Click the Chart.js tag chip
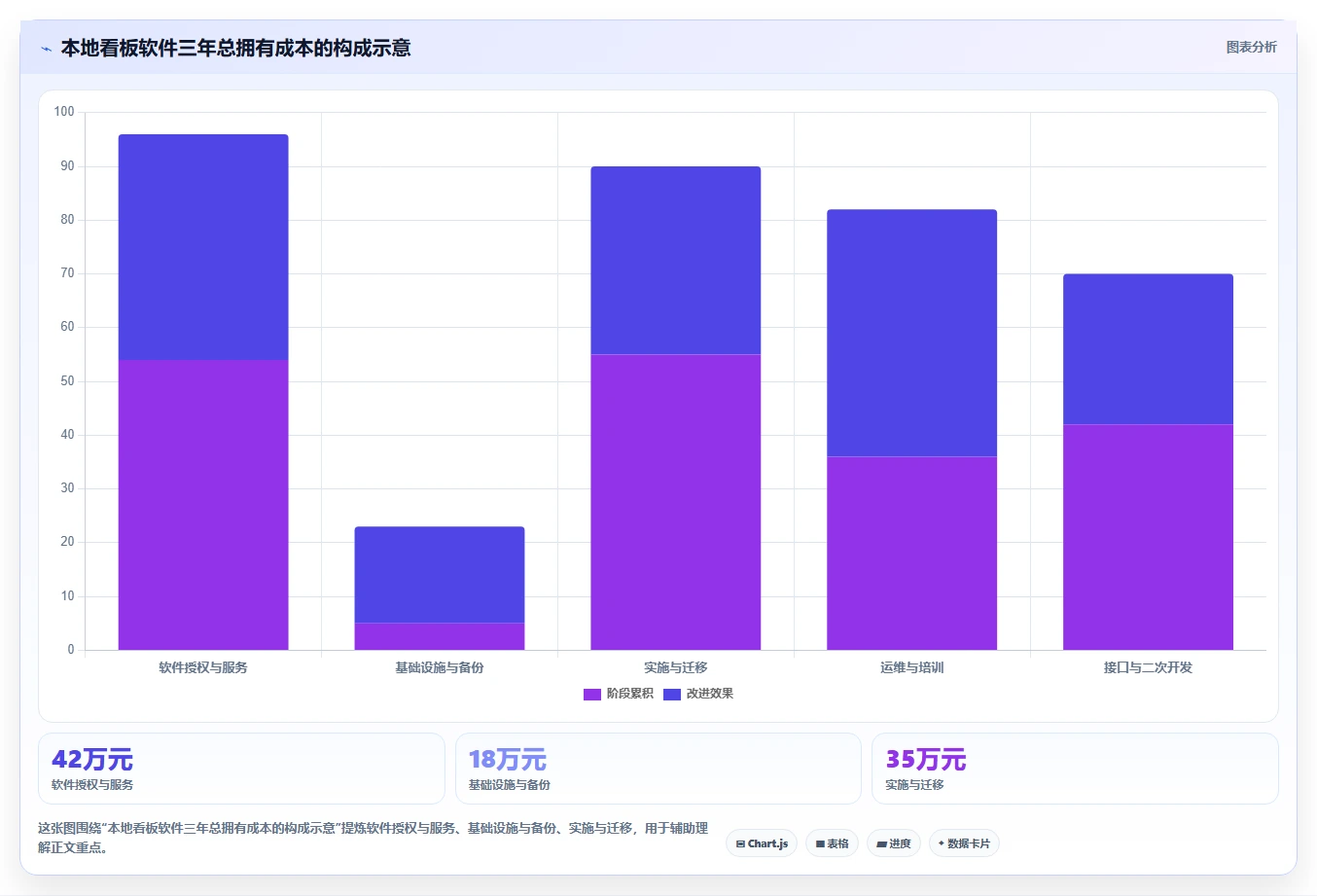The height and width of the screenshot is (896, 1317). [762, 843]
